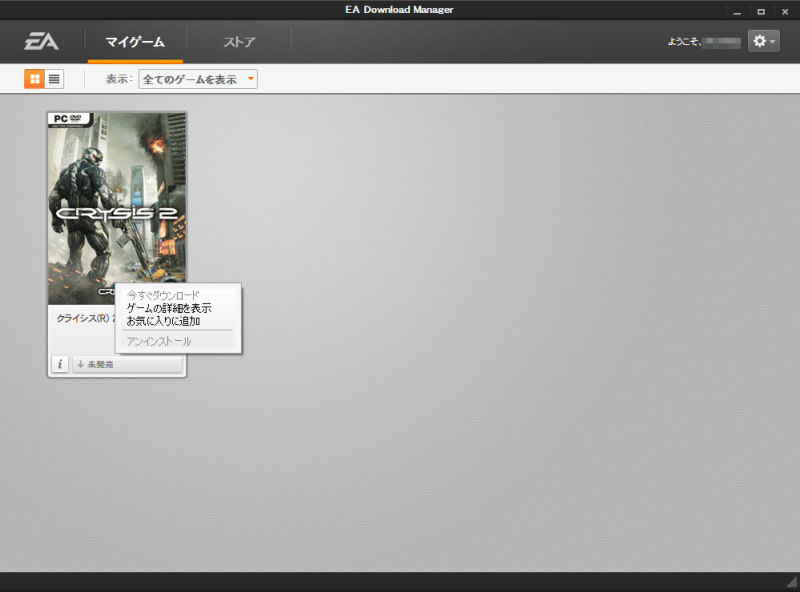Click the info icon on Crysis 2 card
Image resolution: width=800 pixels, height=592 pixels.
60,364
